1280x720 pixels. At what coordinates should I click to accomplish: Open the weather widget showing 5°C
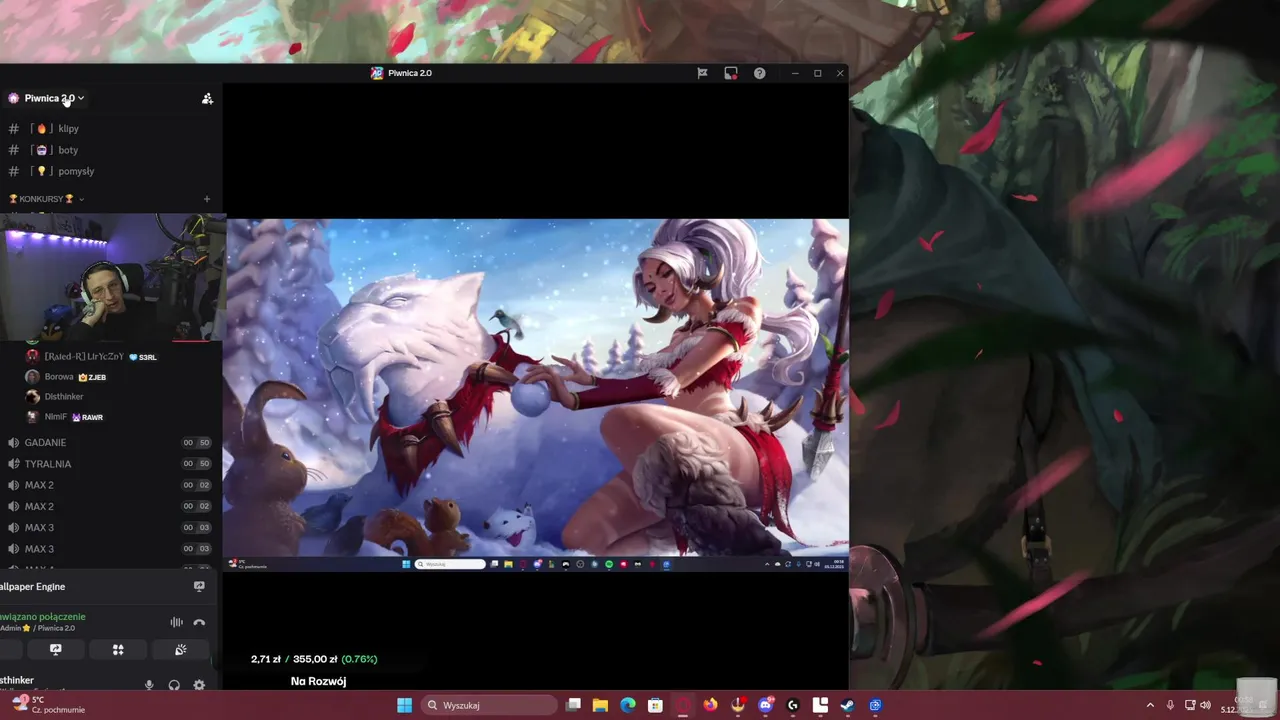pyautogui.click(x=48, y=705)
